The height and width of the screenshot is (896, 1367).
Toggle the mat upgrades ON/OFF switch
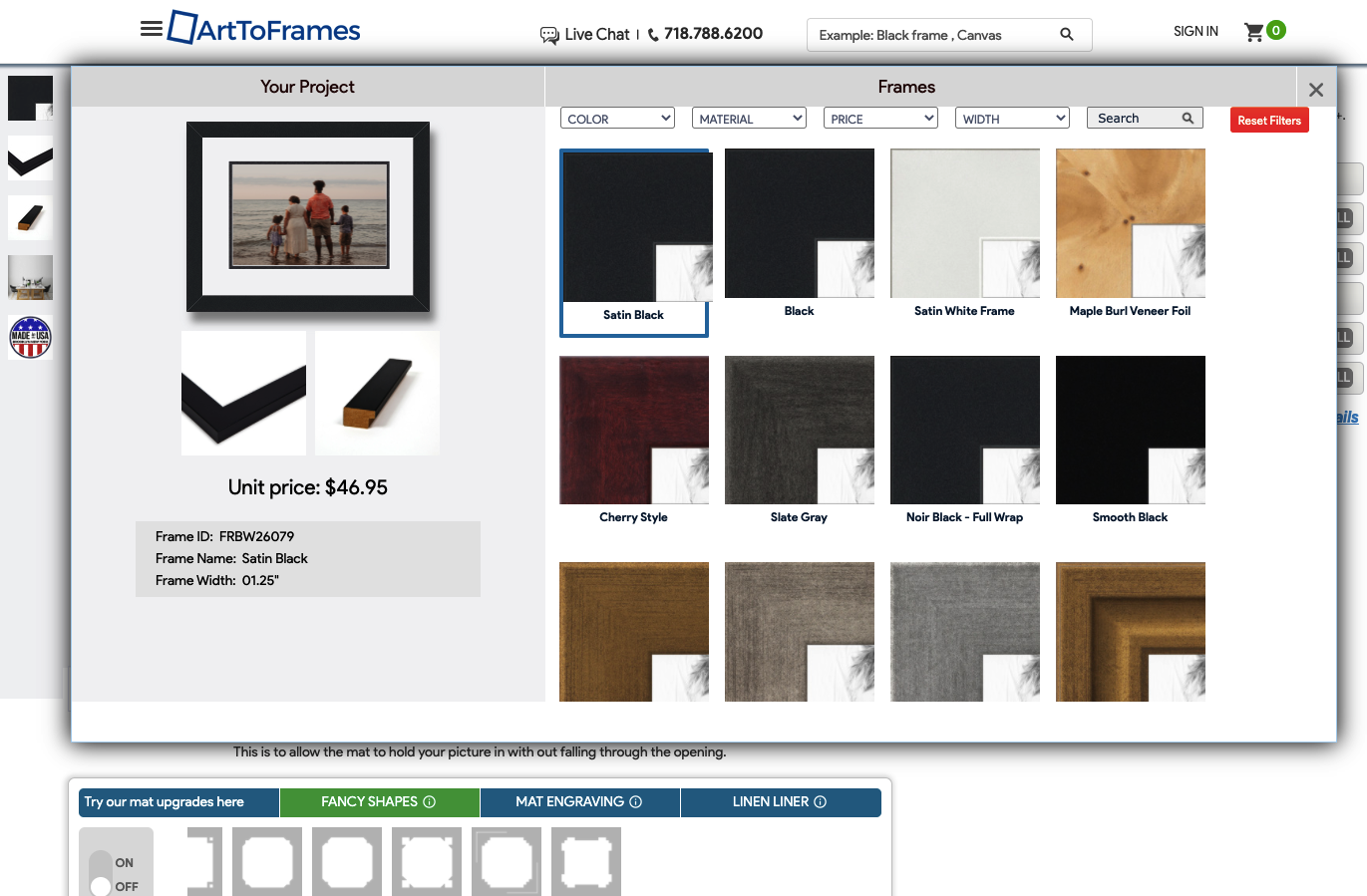[x=101, y=874]
